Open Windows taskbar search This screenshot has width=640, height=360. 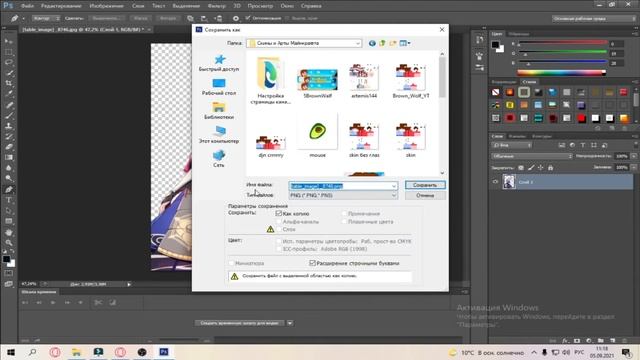pos(33,352)
